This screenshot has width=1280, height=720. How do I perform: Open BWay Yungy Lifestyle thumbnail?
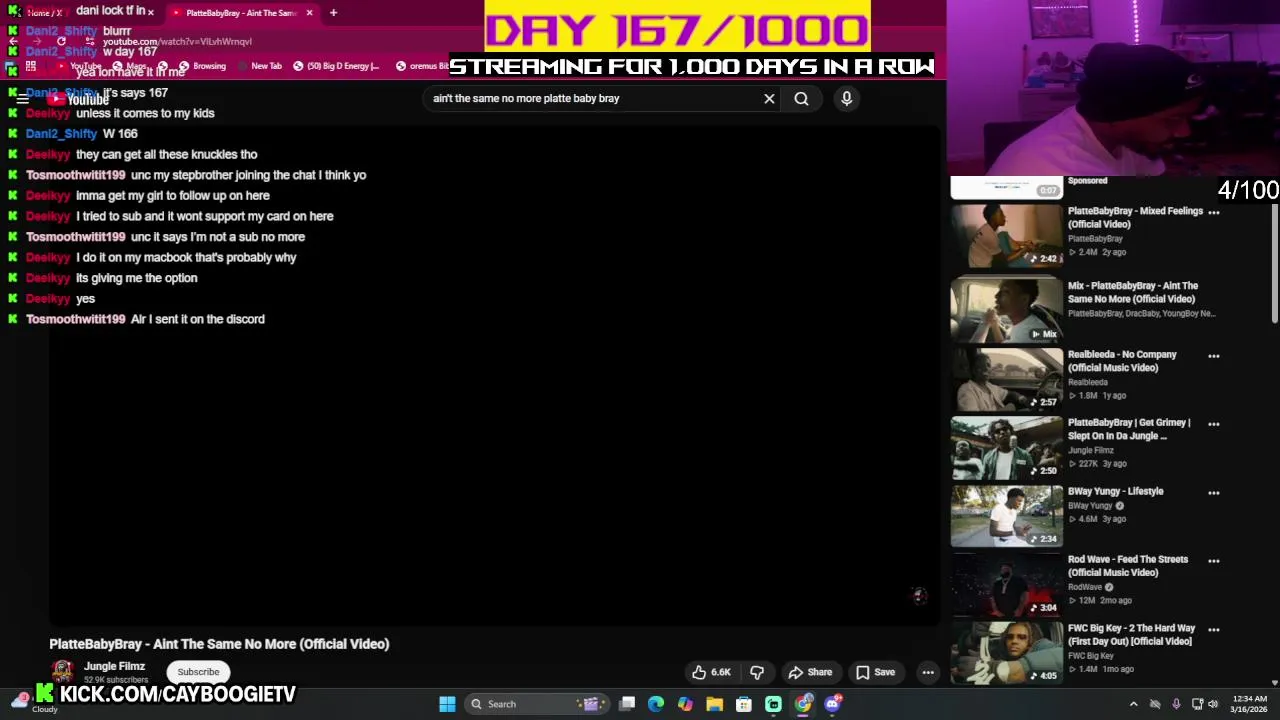[1006, 517]
